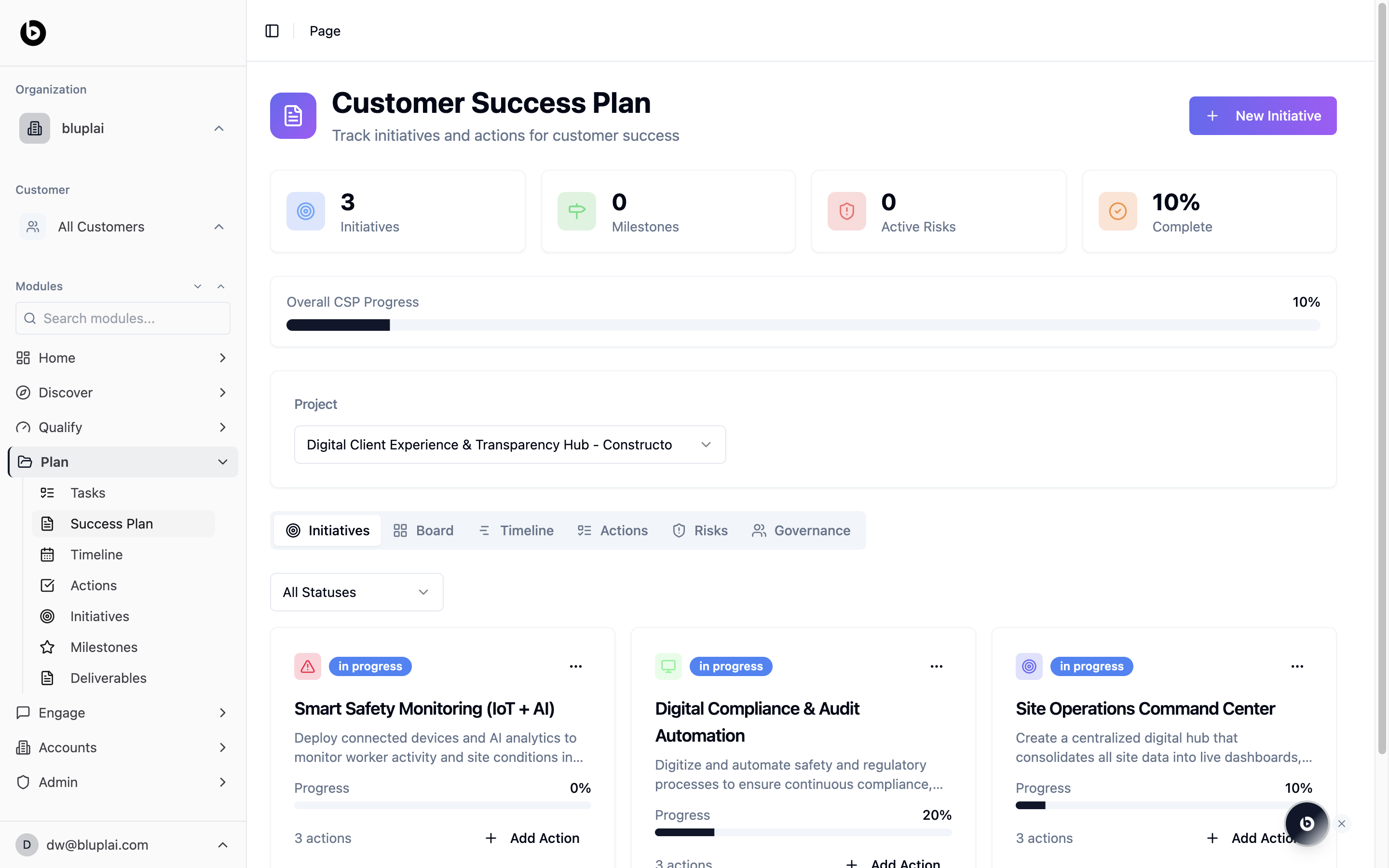Click the Initiatives target stat icon
This screenshot has height=868, width=1389.
click(305, 211)
